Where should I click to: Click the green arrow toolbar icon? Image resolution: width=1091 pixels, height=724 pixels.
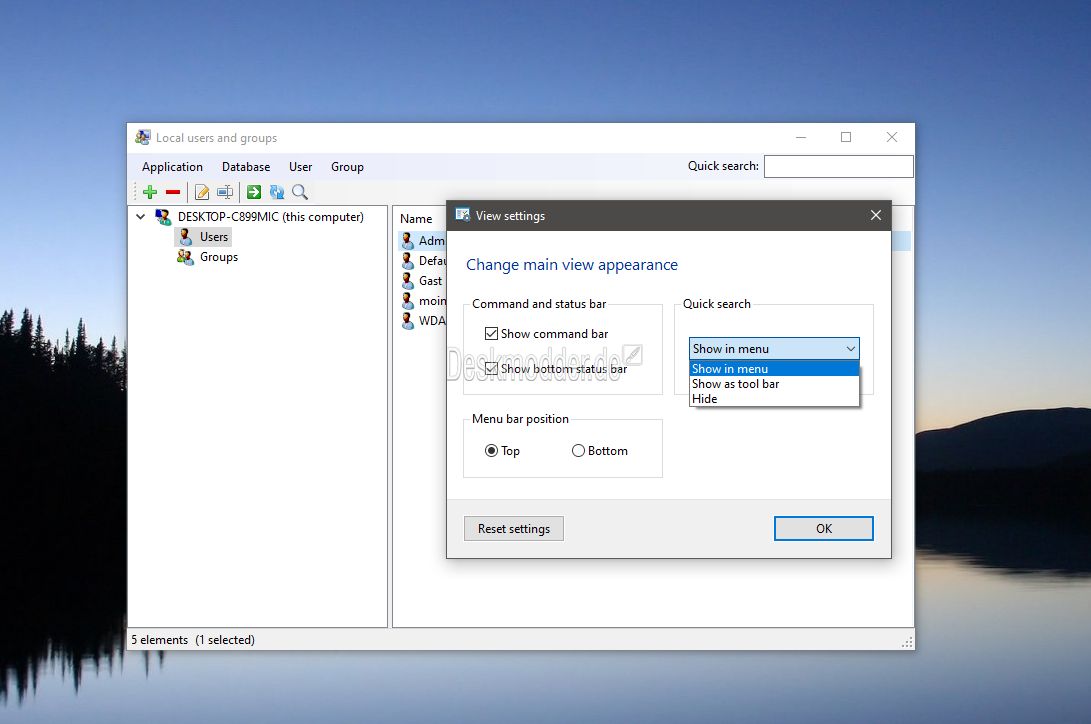coord(254,192)
